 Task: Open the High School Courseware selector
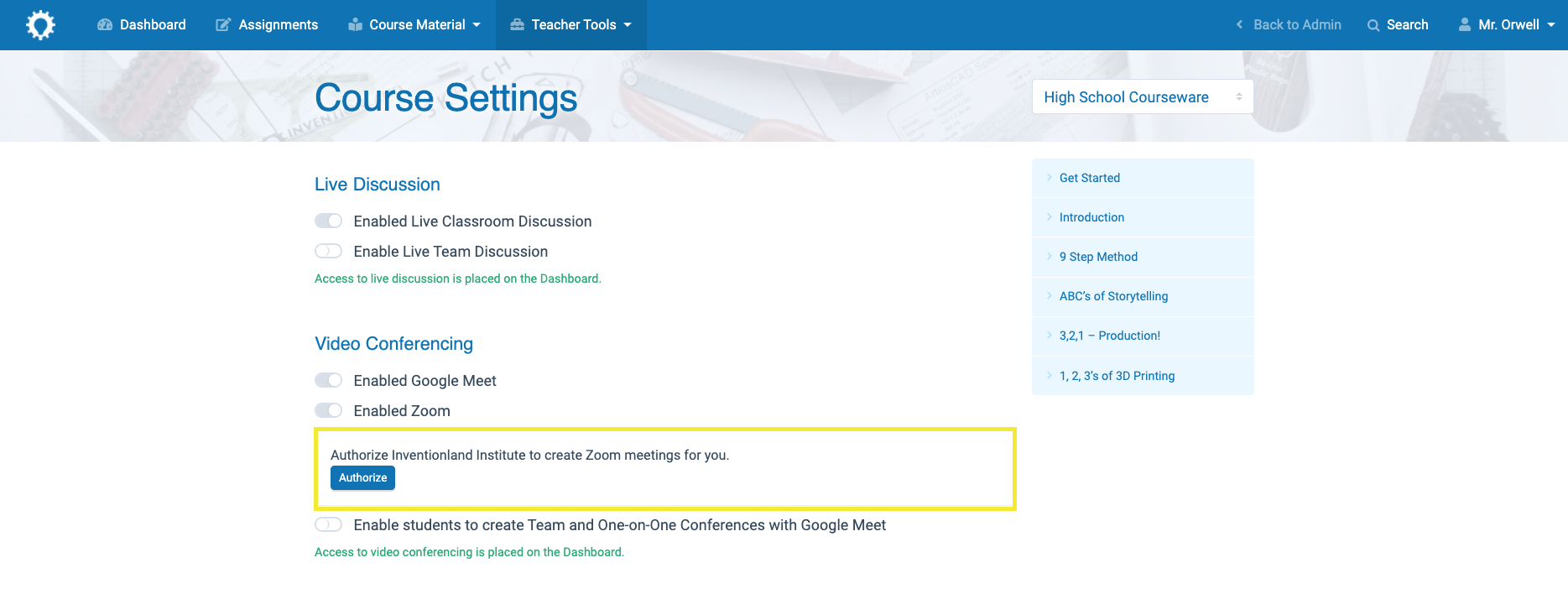[1143, 96]
